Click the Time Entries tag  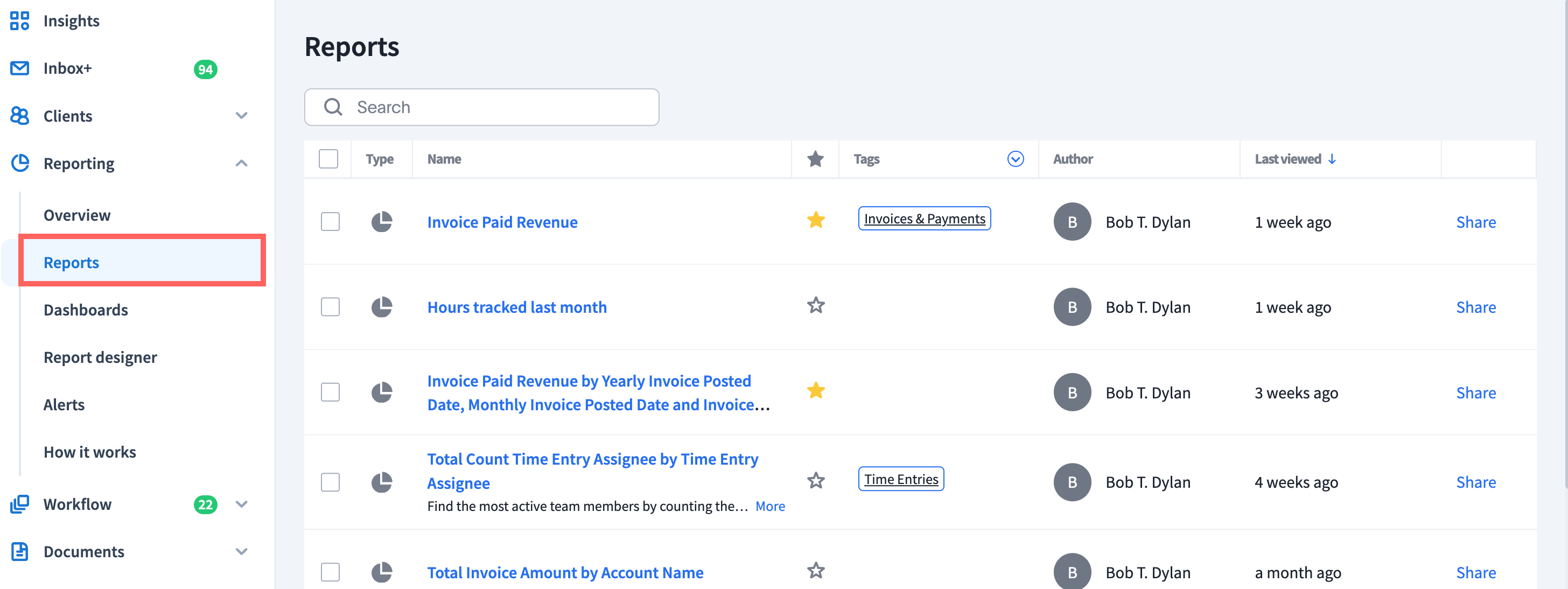(900, 480)
